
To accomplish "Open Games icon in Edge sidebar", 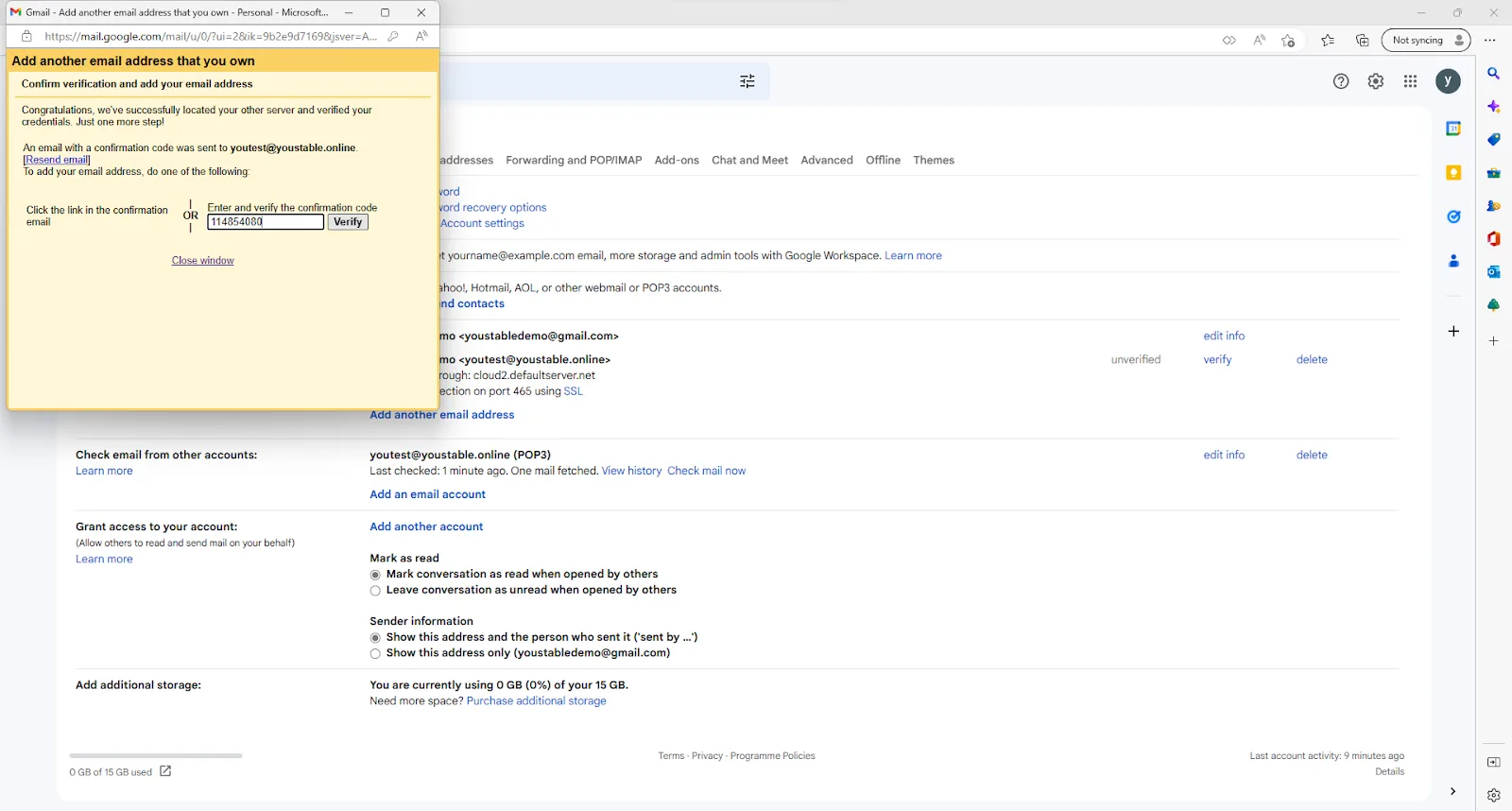I will (1494, 206).
